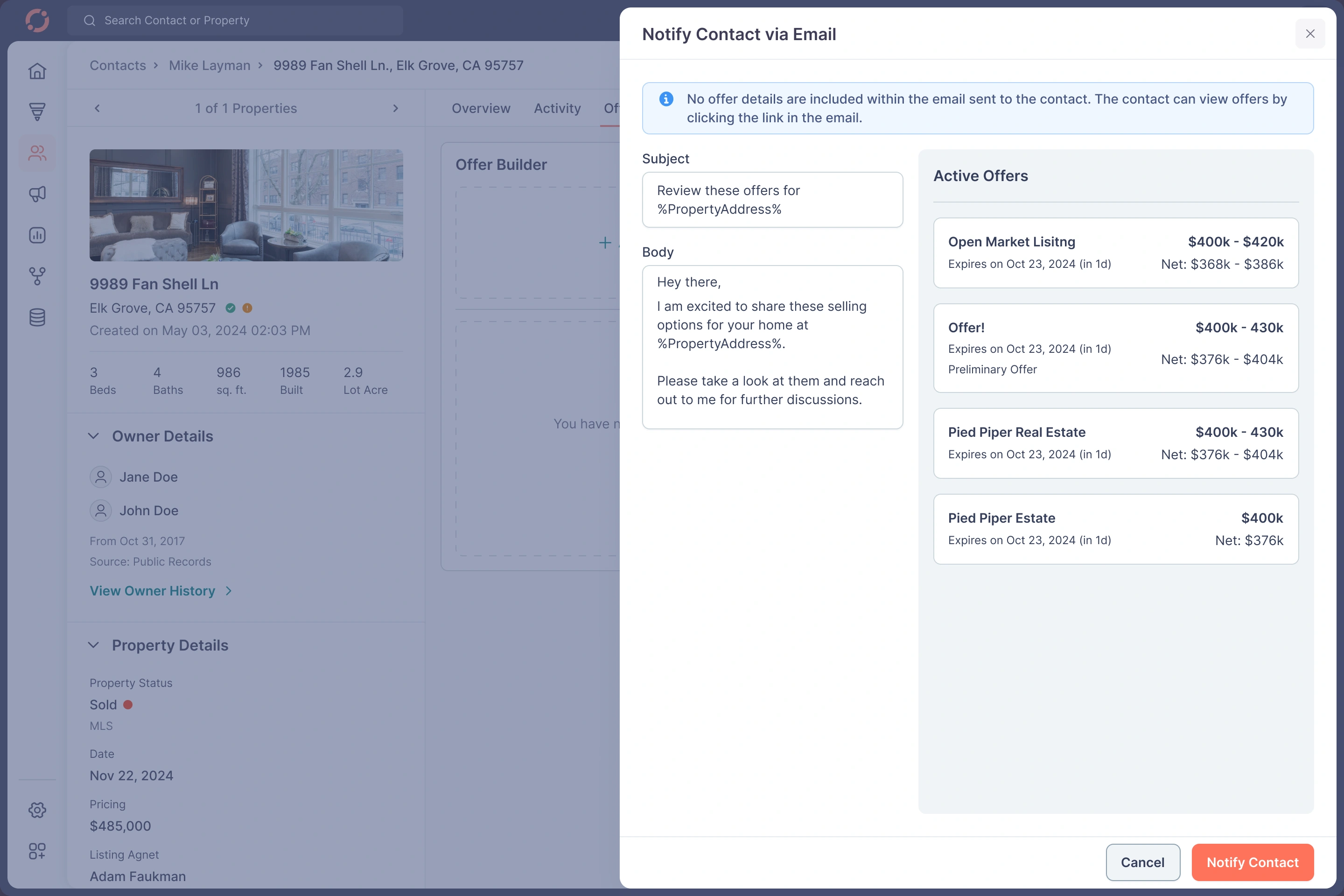Collapse the Property Details section
1344x896 pixels.
click(94, 645)
